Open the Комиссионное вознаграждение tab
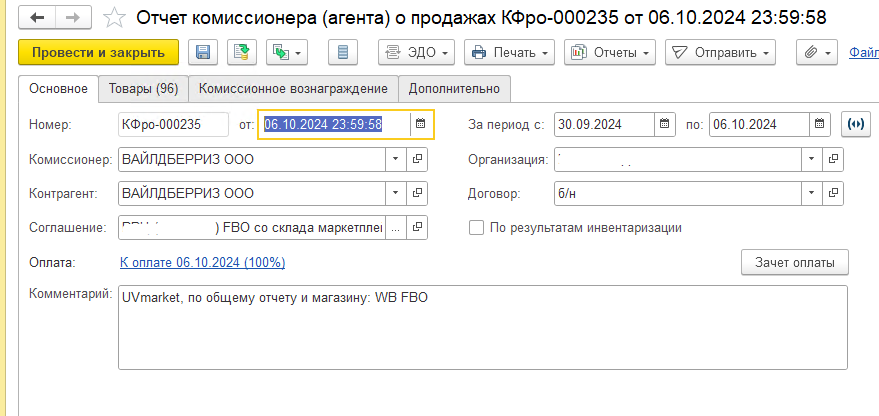This screenshot has height=416, width=879. (x=293, y=89)
